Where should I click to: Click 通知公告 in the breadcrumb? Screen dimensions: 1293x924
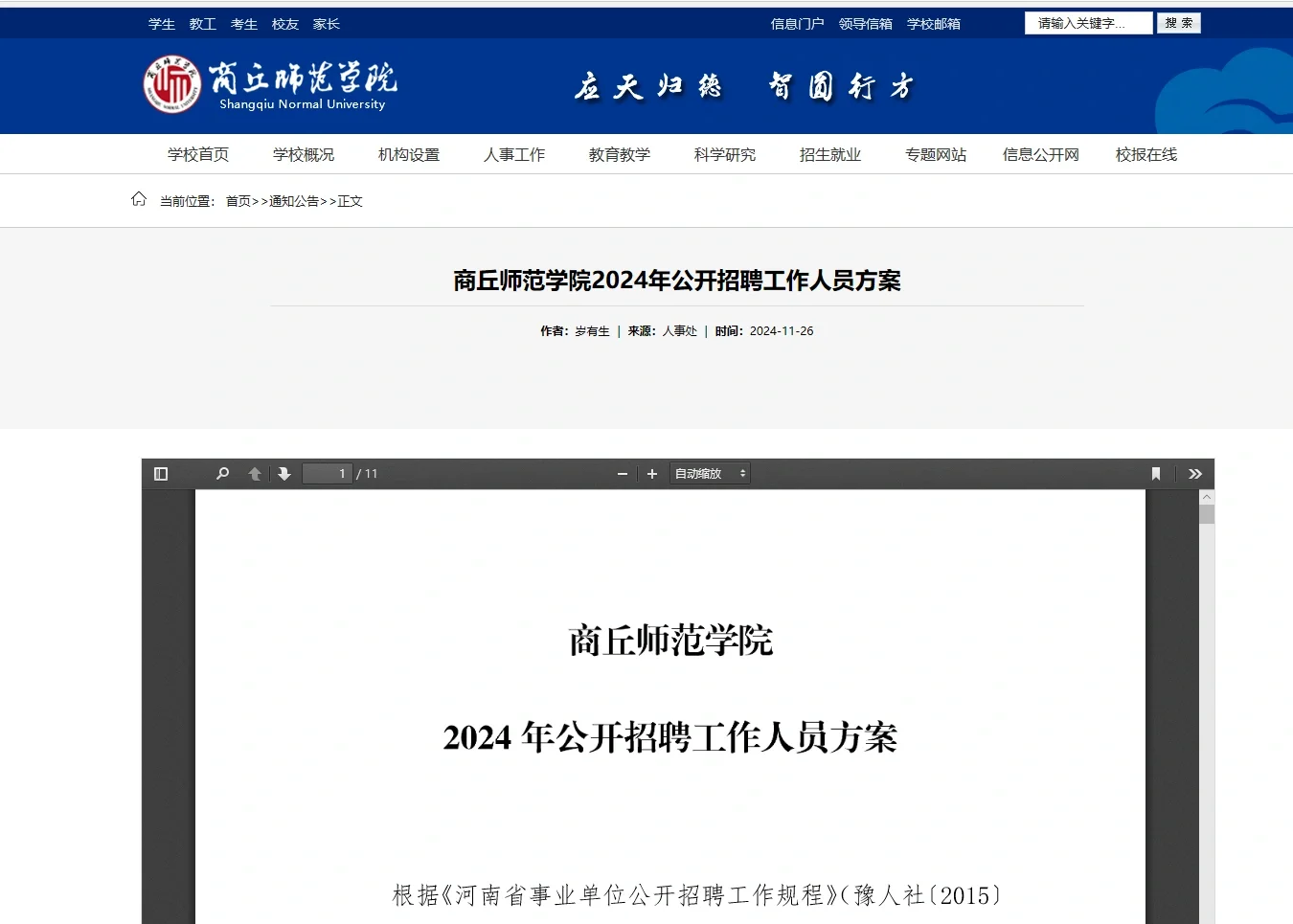click(x=294, y=201)
